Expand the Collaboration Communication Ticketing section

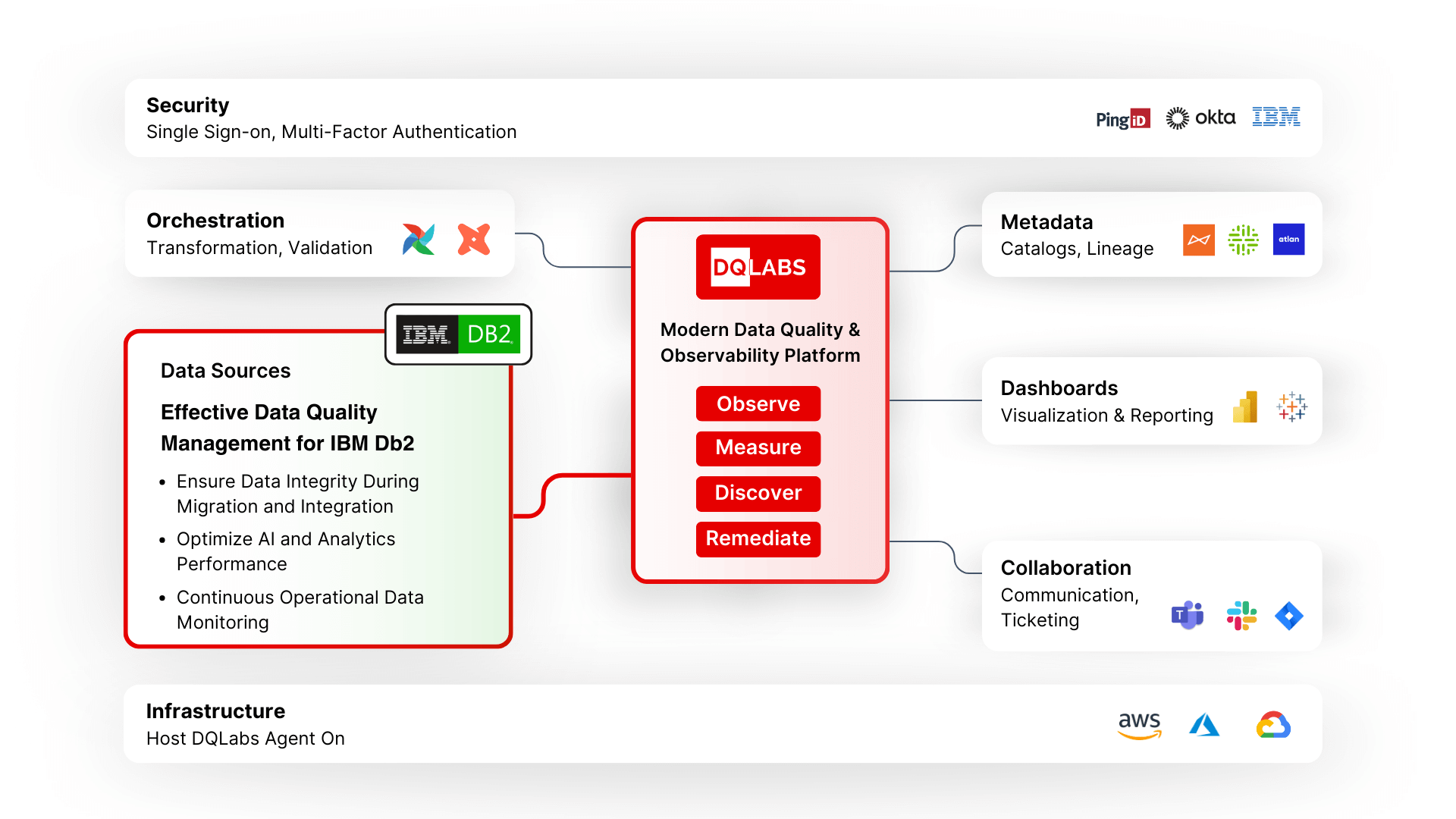1150,610
